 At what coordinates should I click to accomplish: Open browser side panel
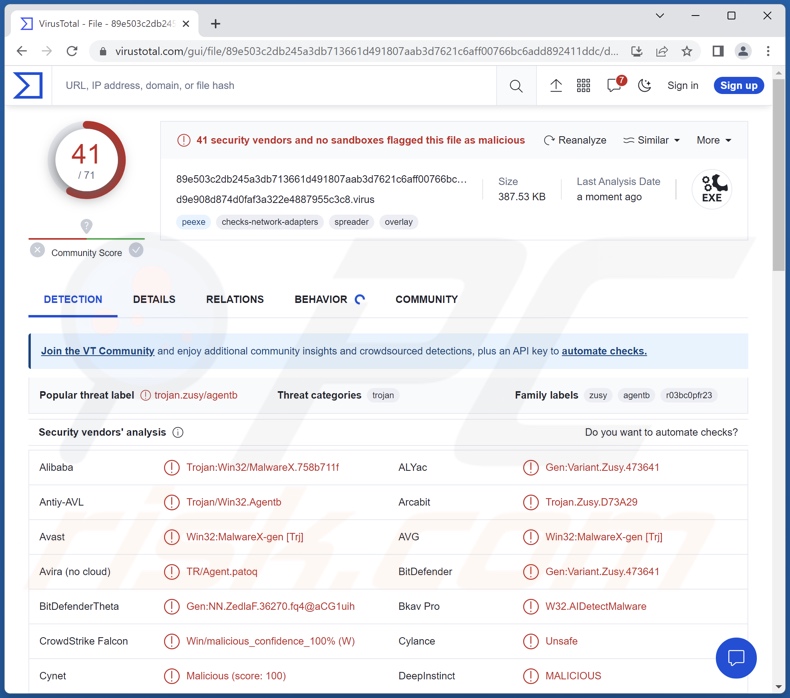[x=718, y=51]
